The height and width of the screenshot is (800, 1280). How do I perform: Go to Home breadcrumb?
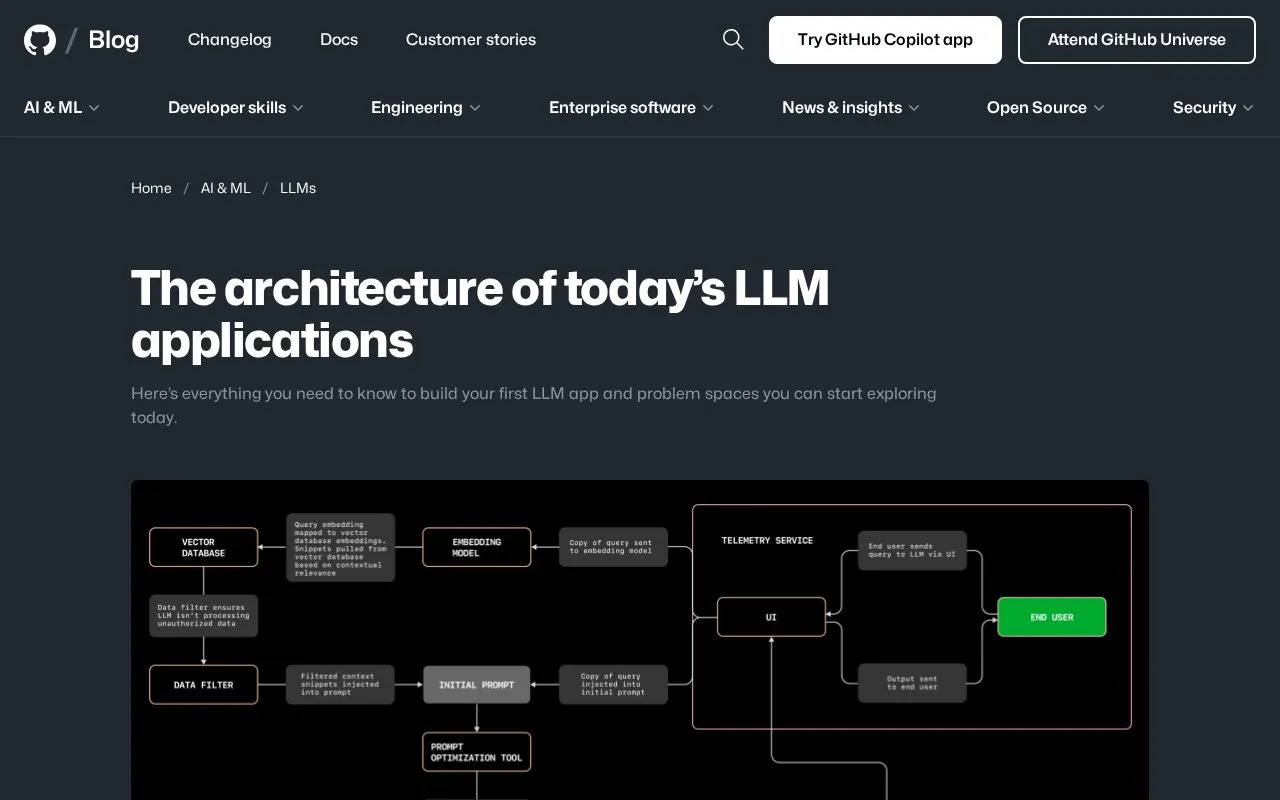click(x=151, y=188)
